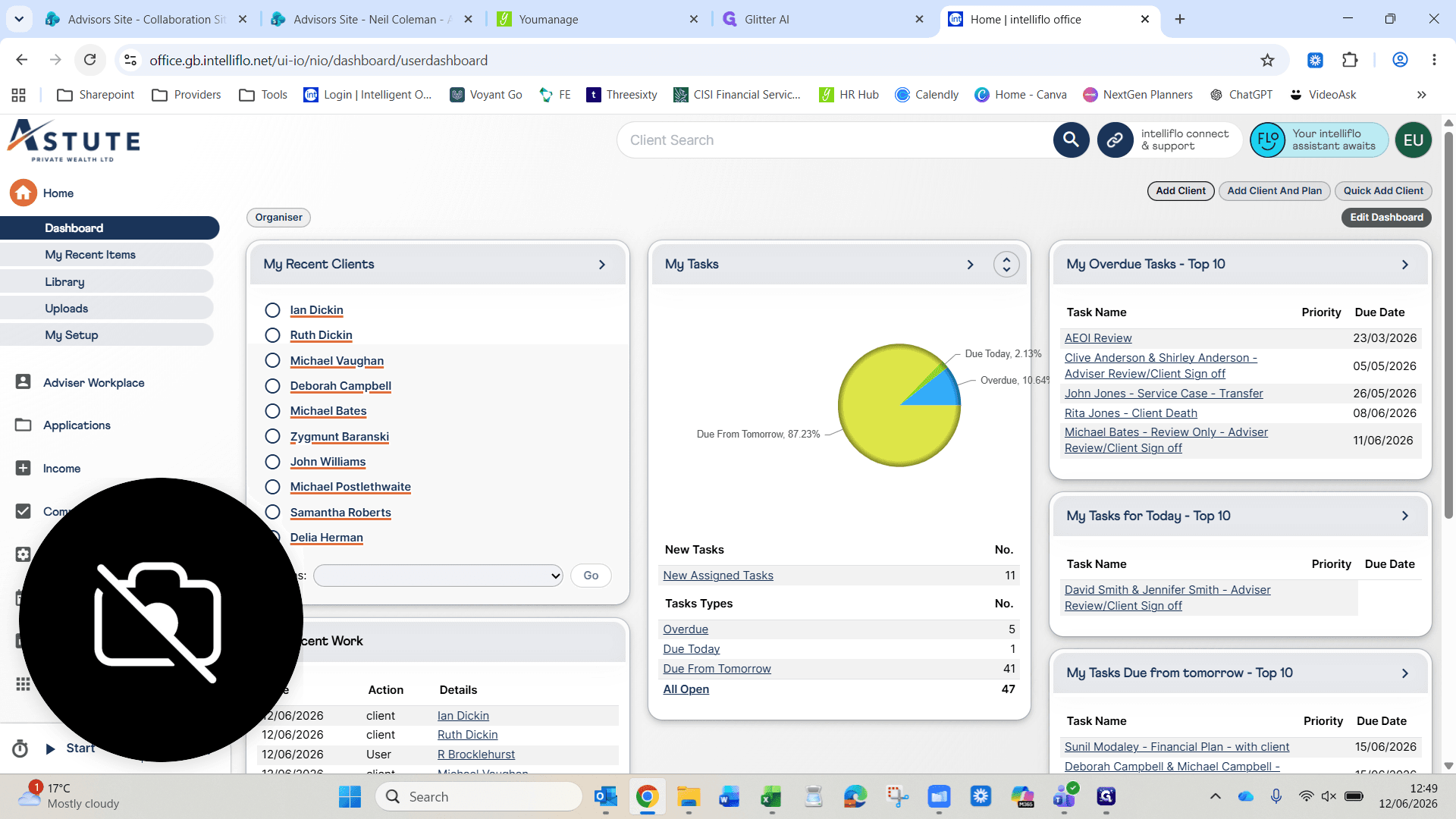The image size is (1456, 819).
Task: Select the radio button for Ian Dickin
Action: (x=273, y=309)
